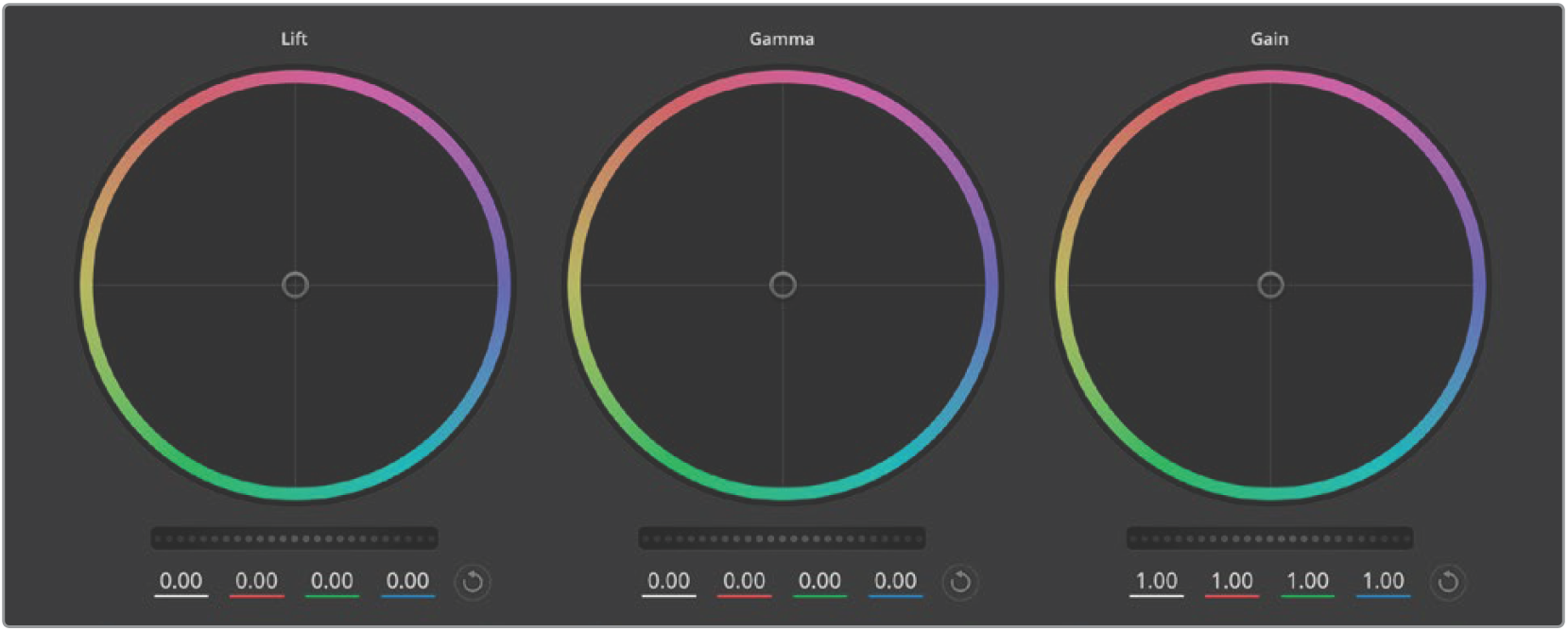
Task: Select the Gamma blue value field
Action: [895, 582]
